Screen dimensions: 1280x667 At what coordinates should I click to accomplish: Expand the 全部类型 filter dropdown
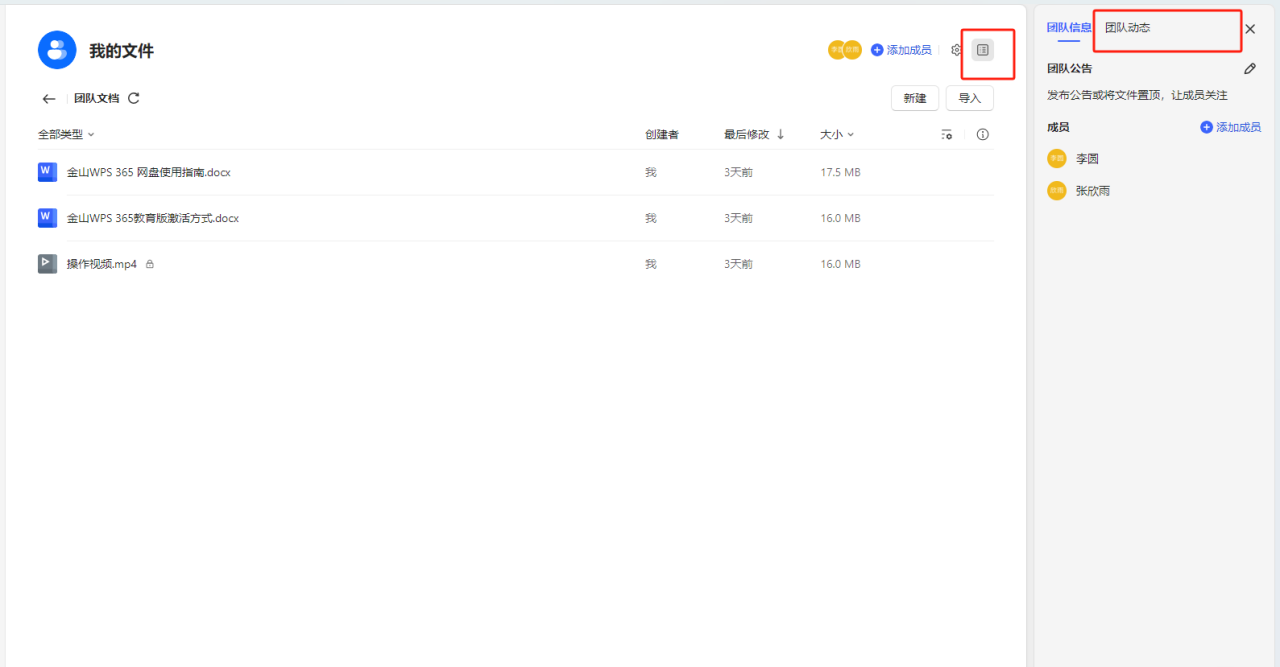point(66,135)
